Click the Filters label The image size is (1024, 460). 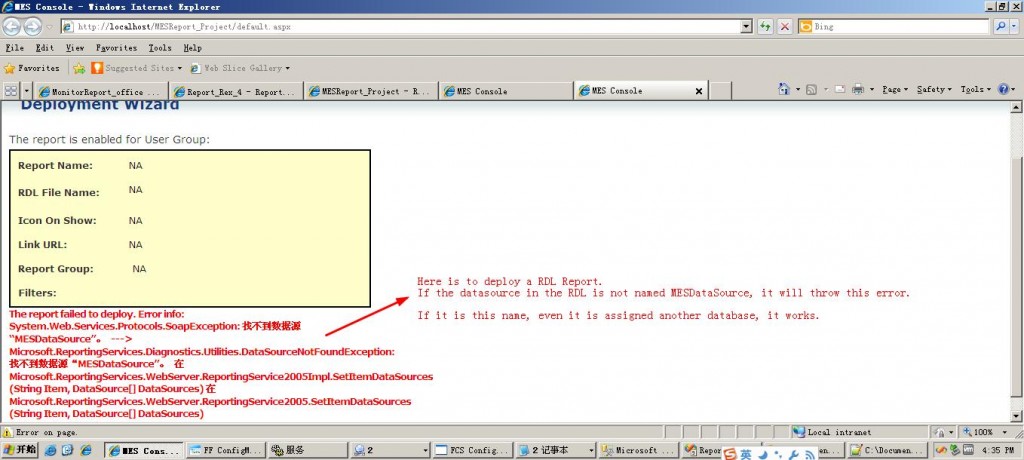[x=37, y=293]
